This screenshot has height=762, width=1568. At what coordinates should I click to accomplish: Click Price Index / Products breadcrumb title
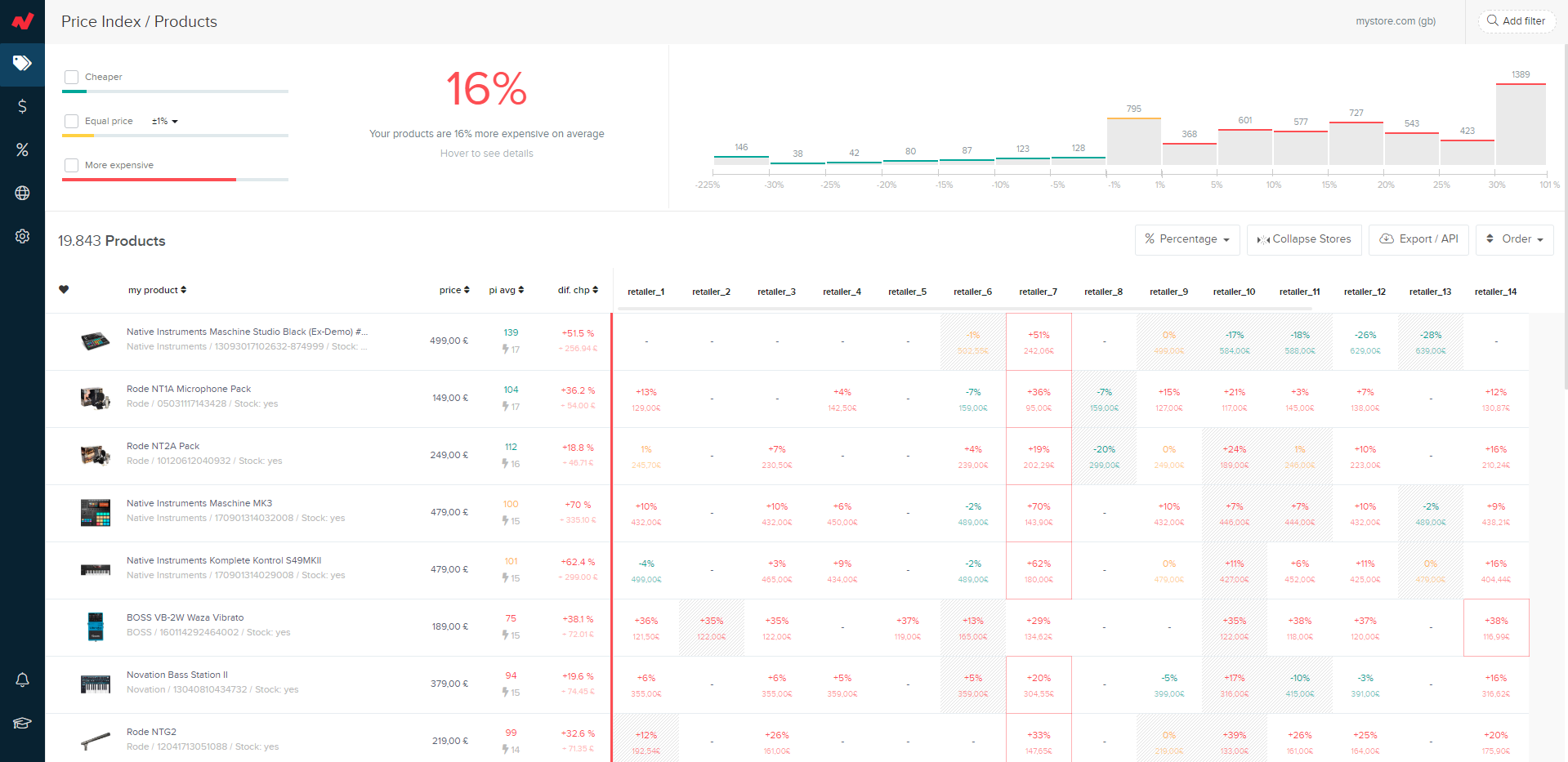(139, 21)
